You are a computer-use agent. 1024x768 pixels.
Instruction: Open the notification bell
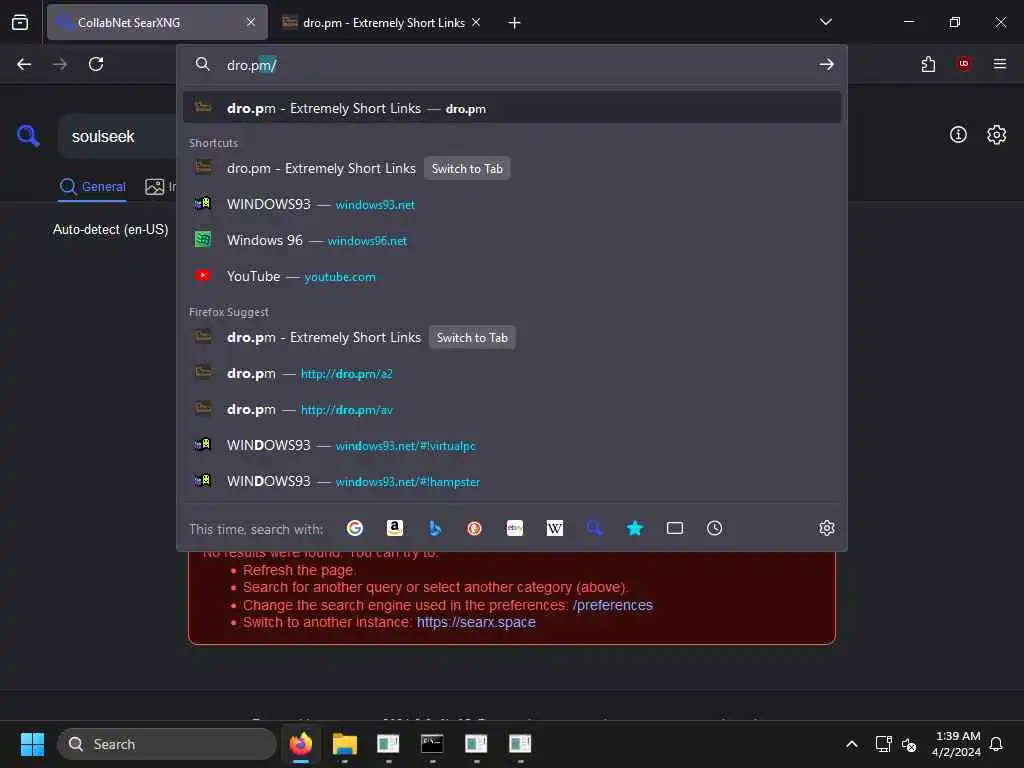(x=996, y=744)
